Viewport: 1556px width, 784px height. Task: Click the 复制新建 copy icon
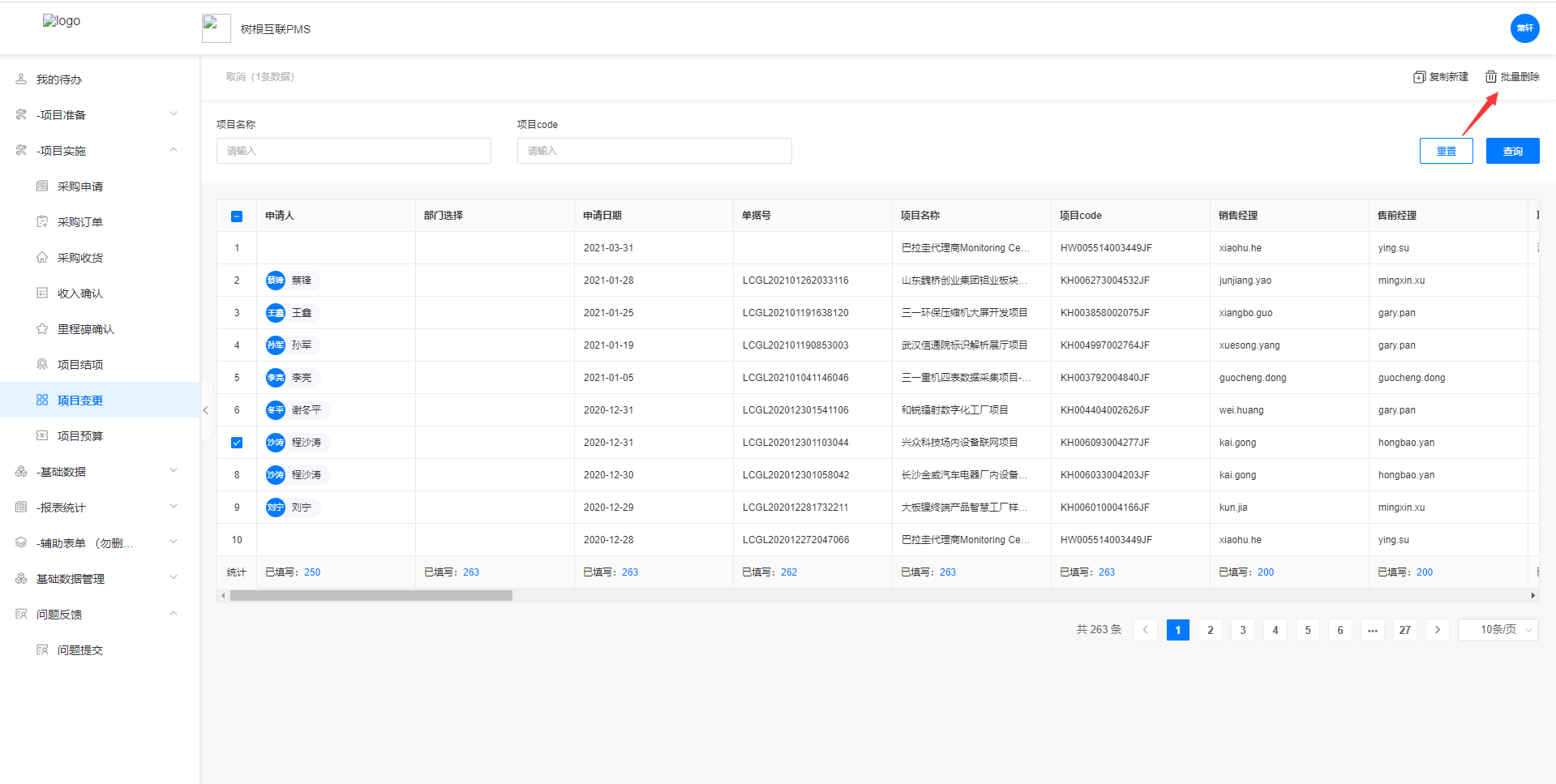coord(1419,77)
